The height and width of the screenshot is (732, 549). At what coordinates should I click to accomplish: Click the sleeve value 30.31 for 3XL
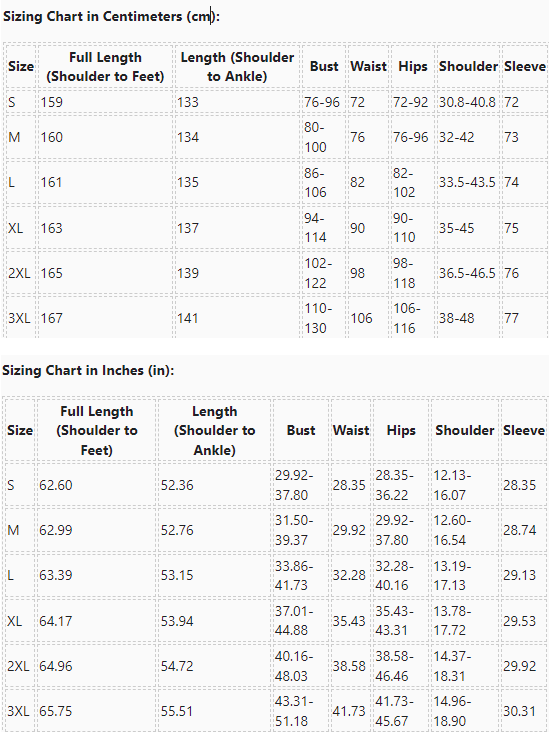(519, 711)
